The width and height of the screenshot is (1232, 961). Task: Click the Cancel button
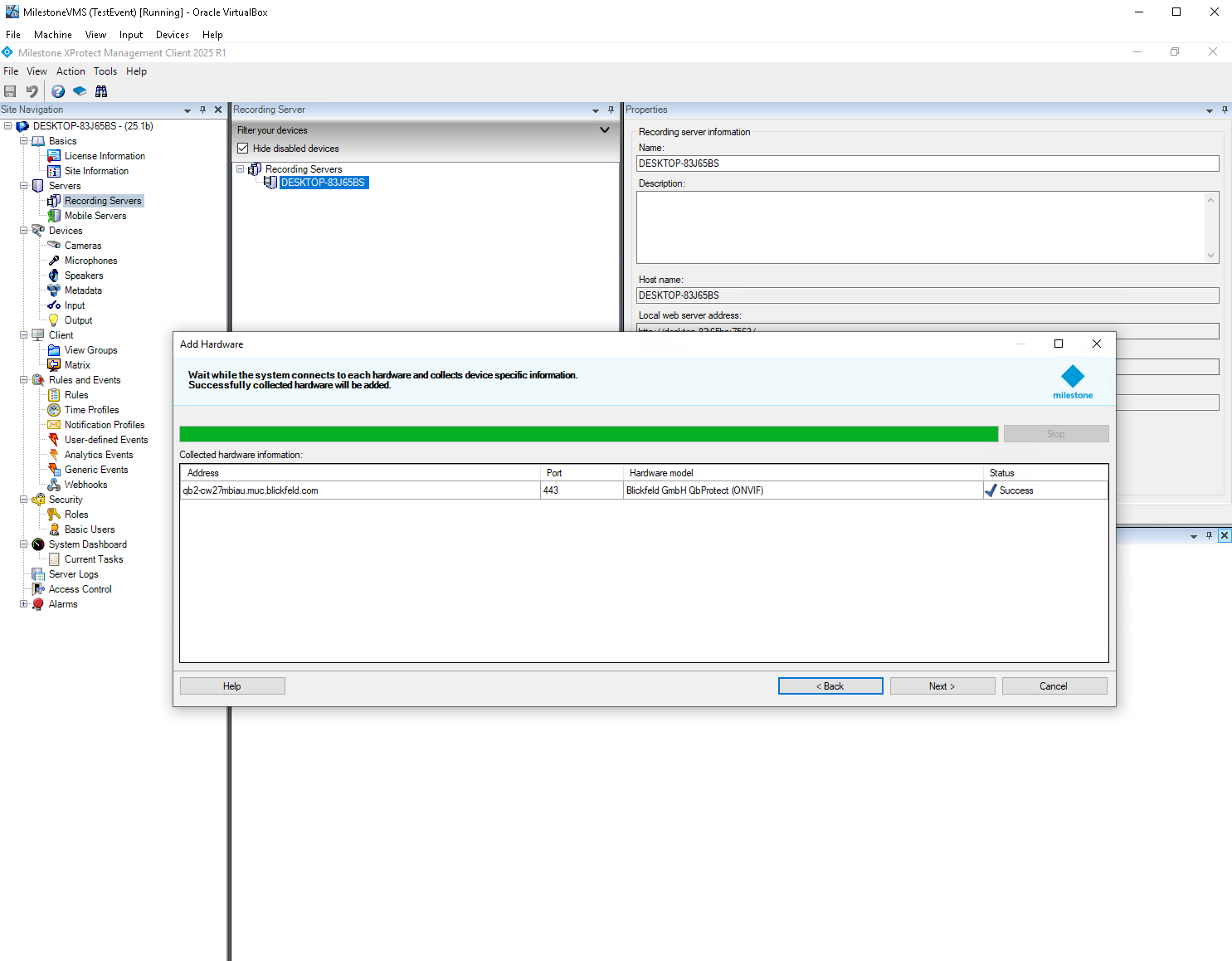click(x=1054, y=686)
